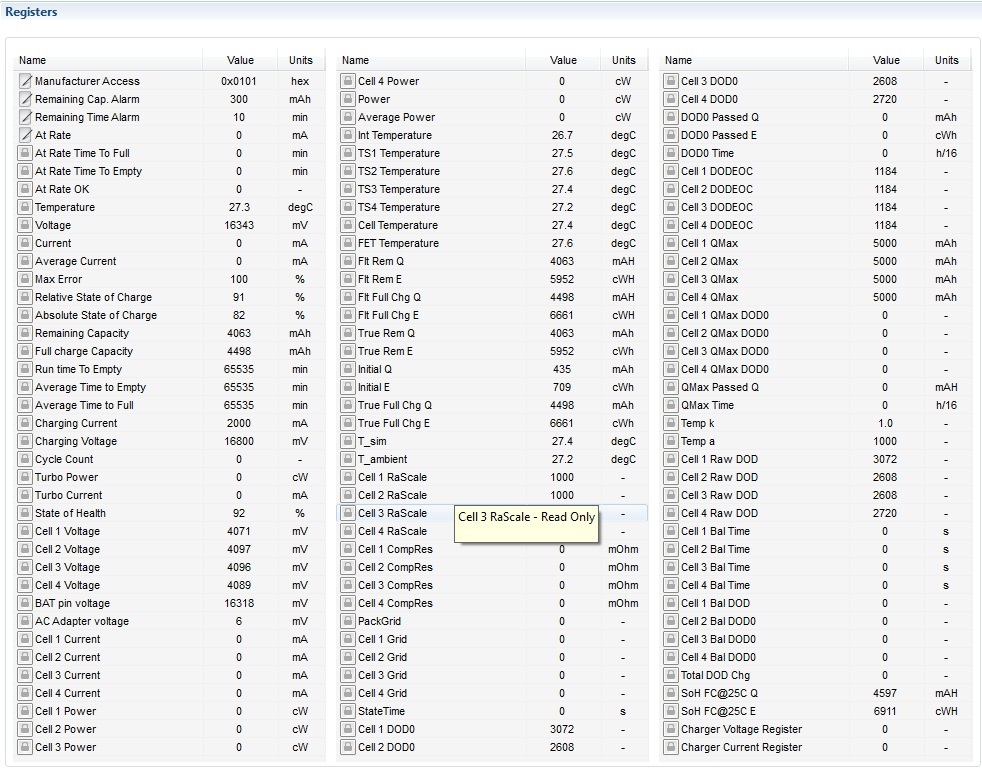Select the Charging Current value 2000
The width and height of the screenshot is (982, 769).
pyautogui.click(x=239, y=423)
